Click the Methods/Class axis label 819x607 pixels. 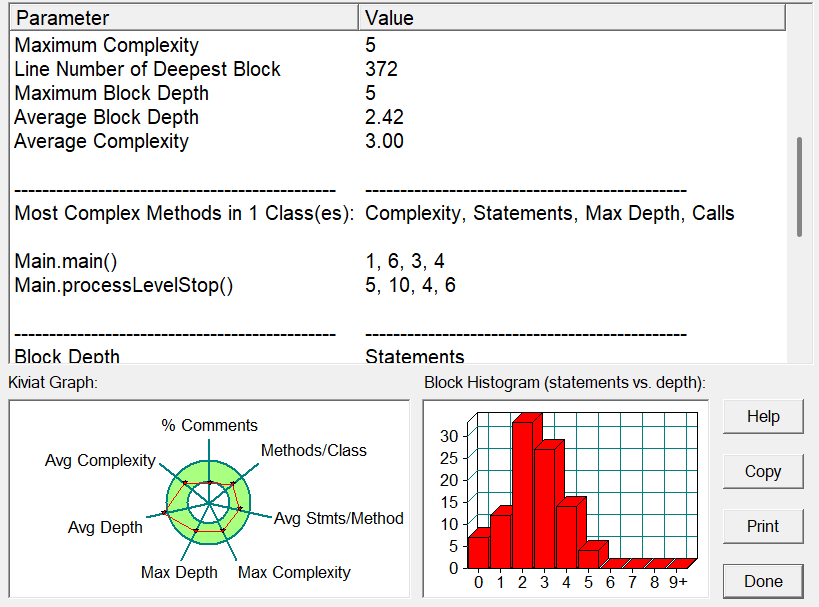313,450
